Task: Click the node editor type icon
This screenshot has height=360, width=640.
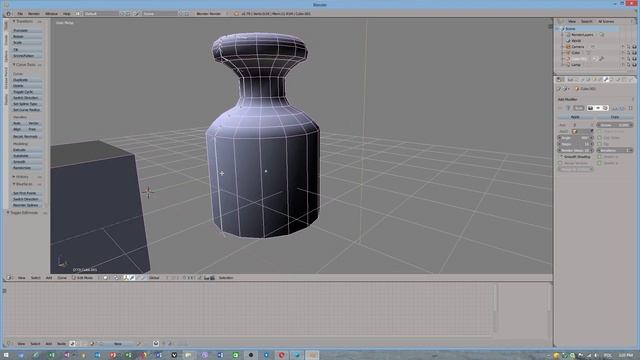Action: [8, 344]
